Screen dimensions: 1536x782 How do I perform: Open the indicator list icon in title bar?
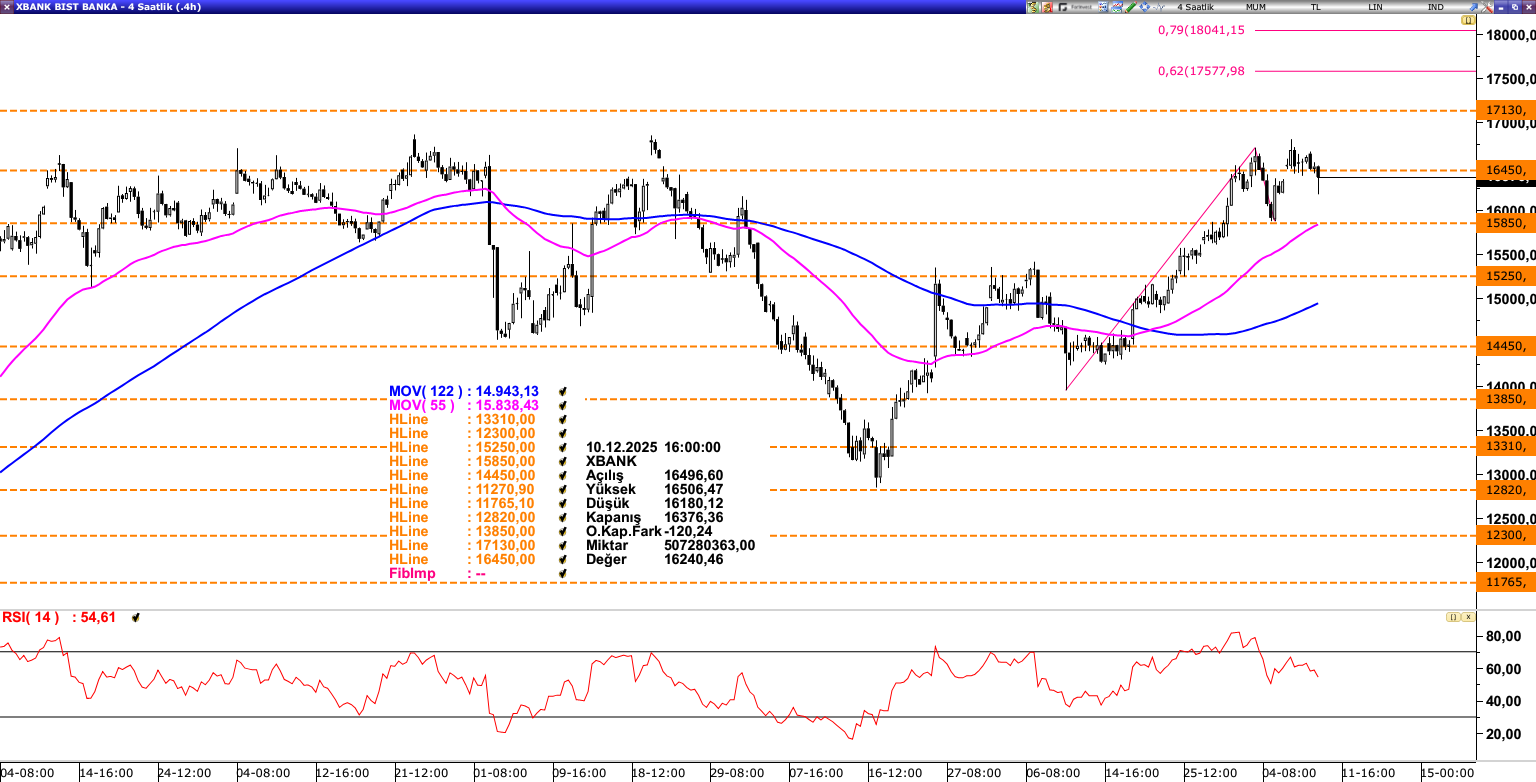pos(1103,7)
